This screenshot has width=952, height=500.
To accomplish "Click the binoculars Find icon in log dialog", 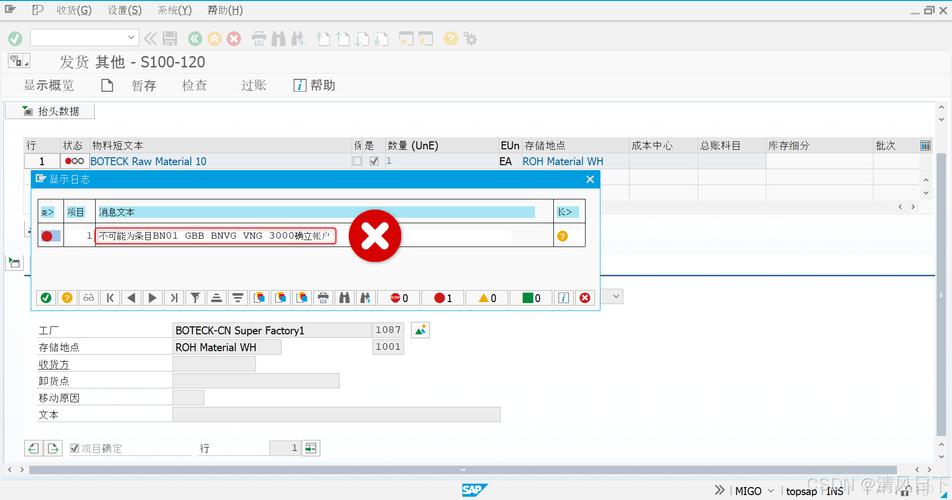I will tap(344, 298).
